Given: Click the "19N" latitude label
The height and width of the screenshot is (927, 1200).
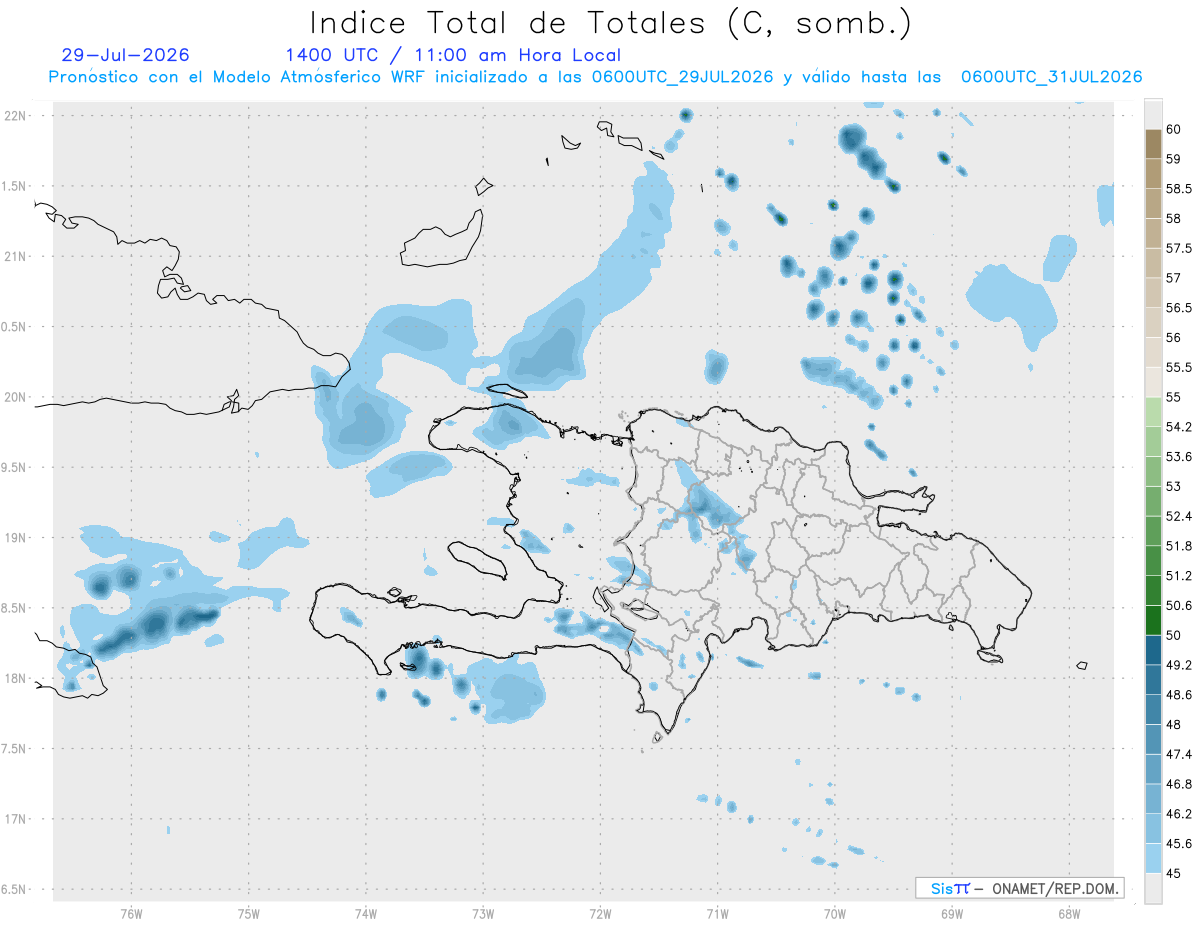Looking at the screenshot, I should 14,538.
